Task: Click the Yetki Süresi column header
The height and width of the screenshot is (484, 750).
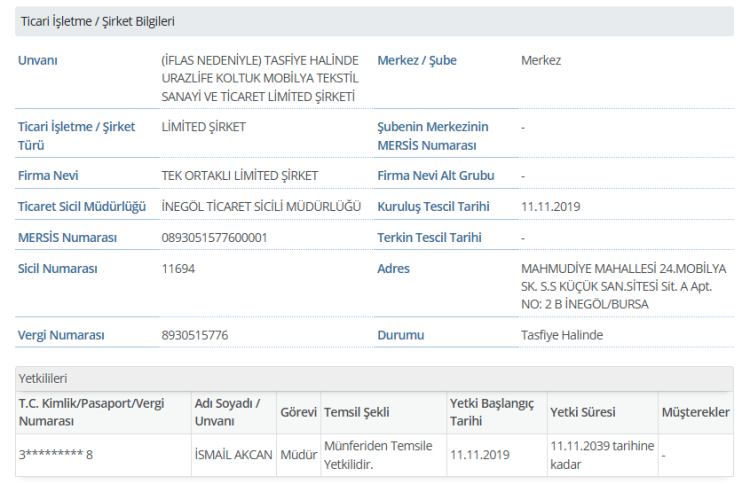Action: [x=583, y=412]
